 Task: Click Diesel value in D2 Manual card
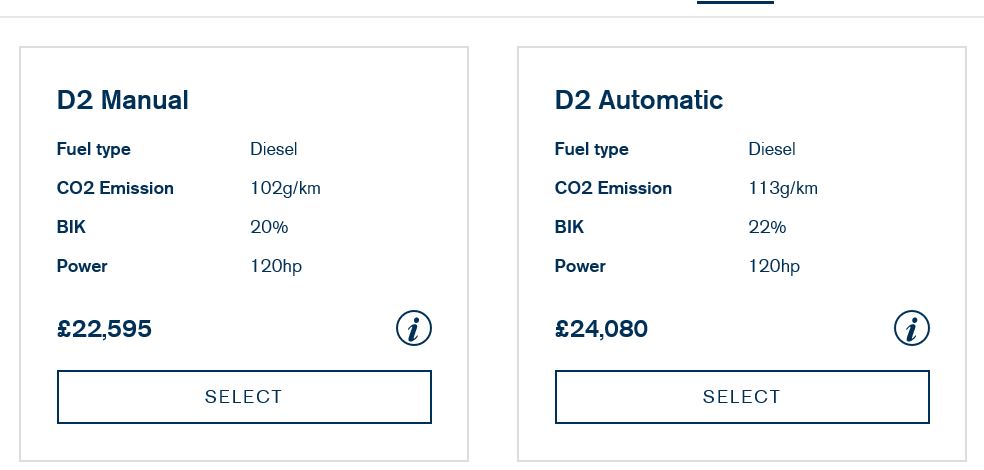coord(274,149)
